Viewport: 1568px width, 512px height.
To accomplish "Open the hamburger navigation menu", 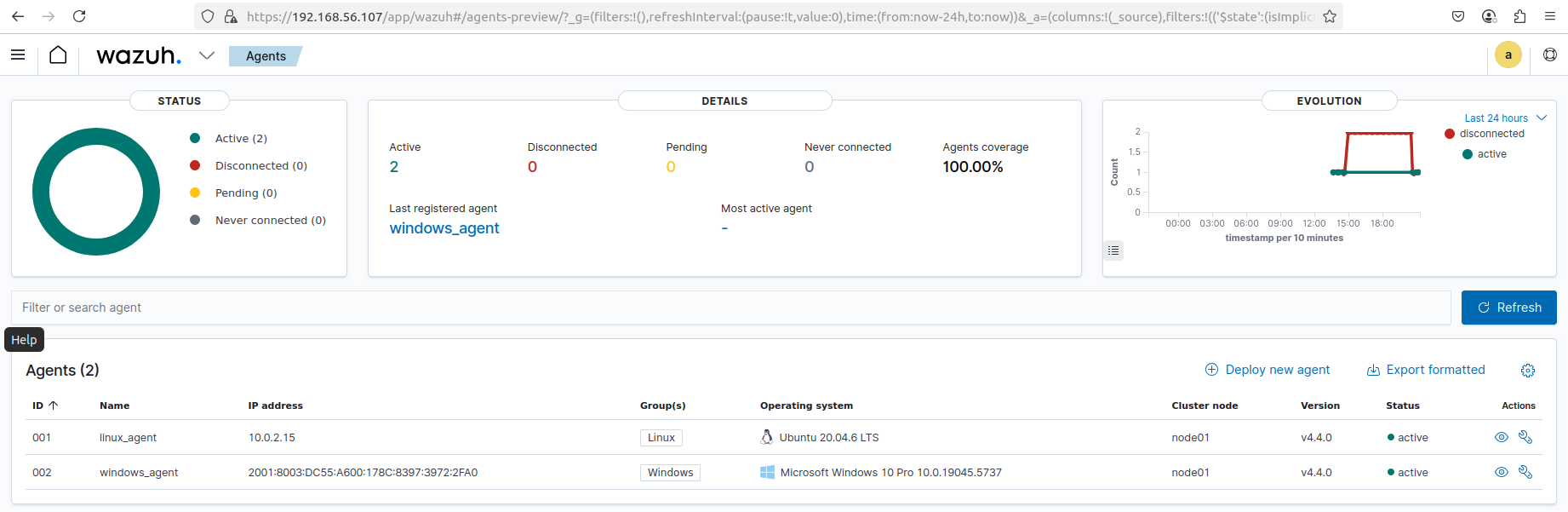I will click(18, 55).
